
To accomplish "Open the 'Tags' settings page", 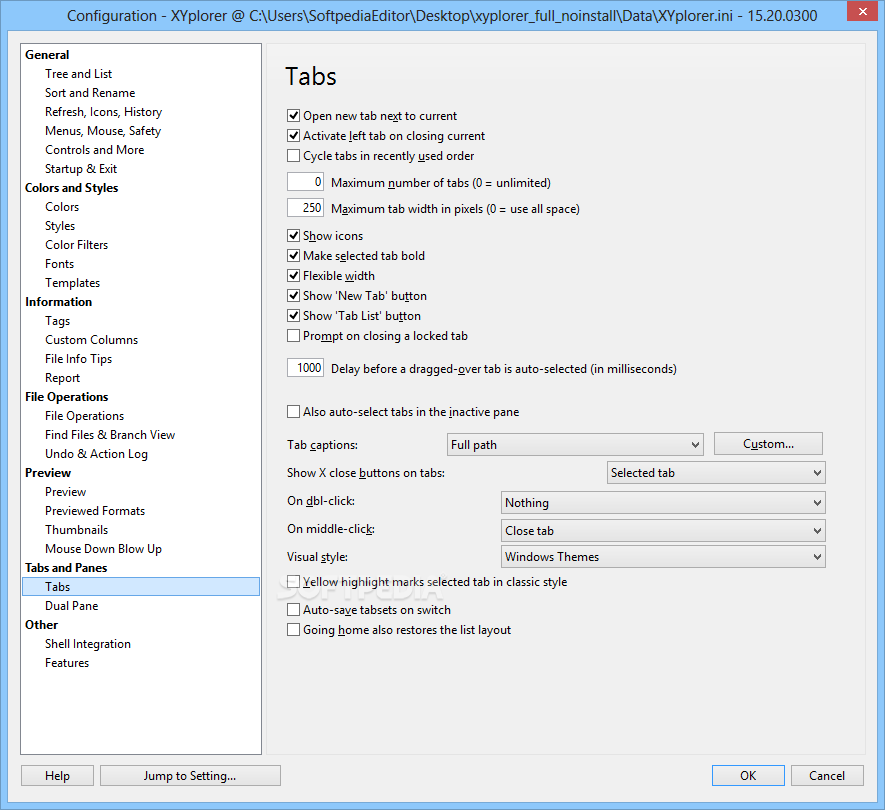I will point(58,321).
